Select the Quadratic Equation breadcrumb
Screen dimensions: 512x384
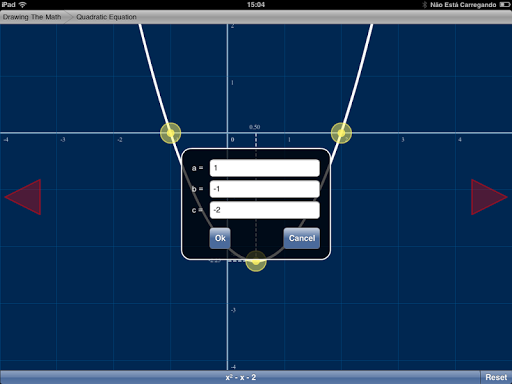click(106, 17)
